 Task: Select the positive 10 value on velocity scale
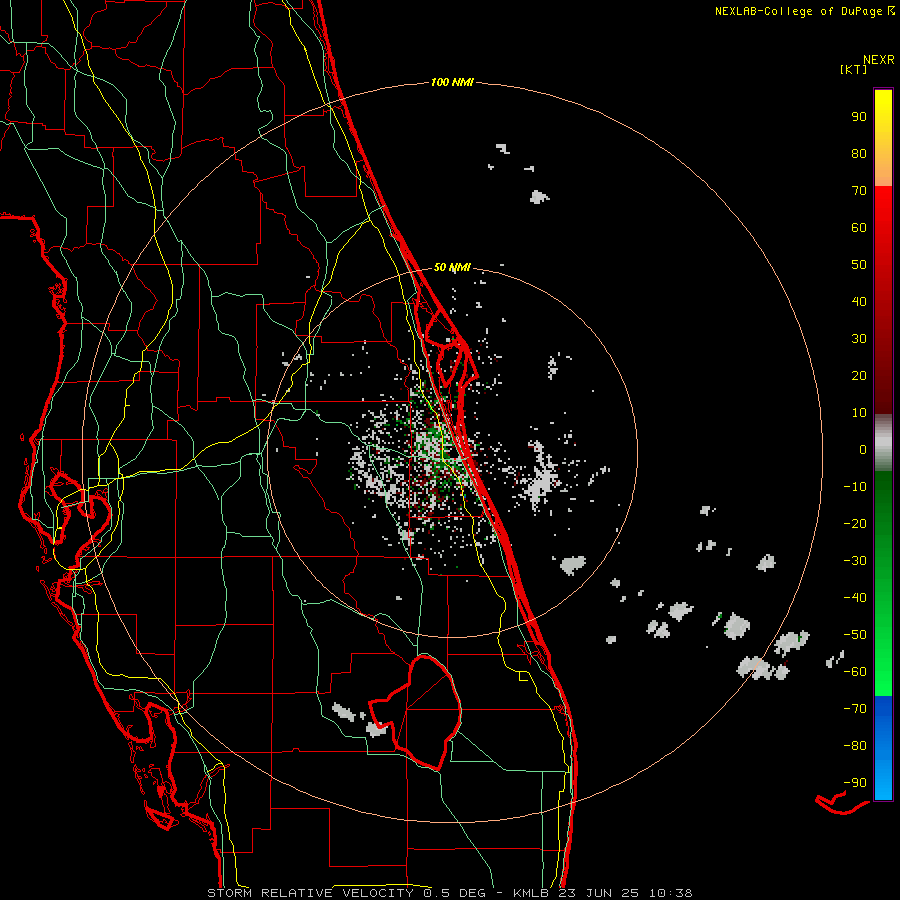point(859,413)
